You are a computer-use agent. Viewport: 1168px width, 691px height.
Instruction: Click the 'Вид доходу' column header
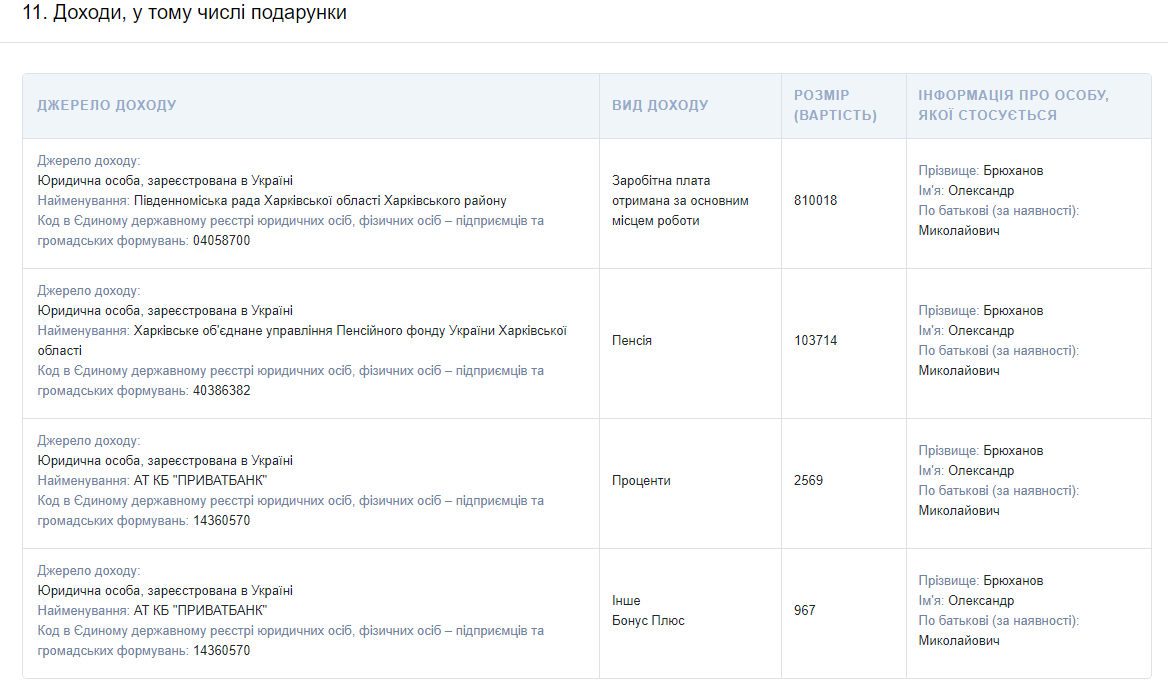pos(660,105)
